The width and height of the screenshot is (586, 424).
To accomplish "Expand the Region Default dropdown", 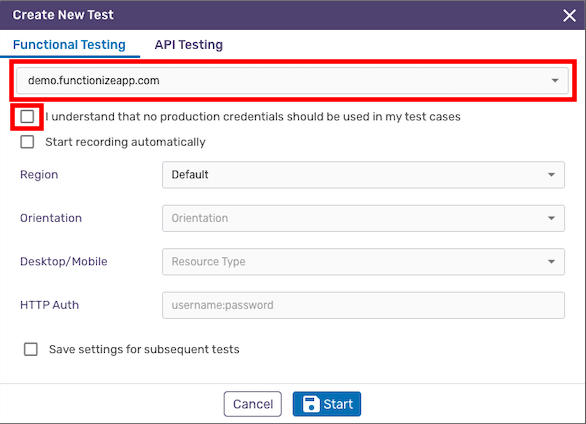I will (363, 175).
